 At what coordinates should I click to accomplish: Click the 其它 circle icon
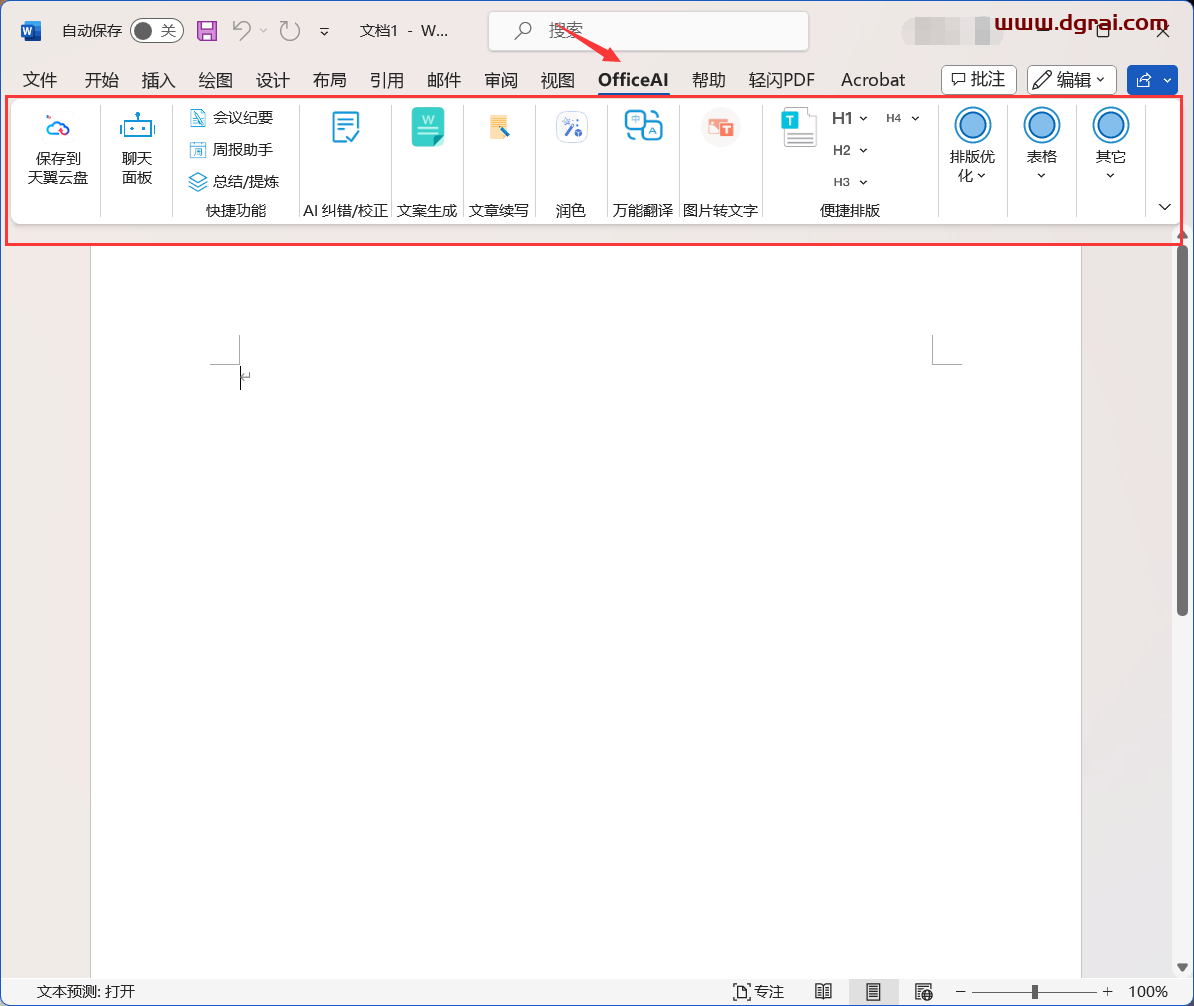[x=1110, y=126]
